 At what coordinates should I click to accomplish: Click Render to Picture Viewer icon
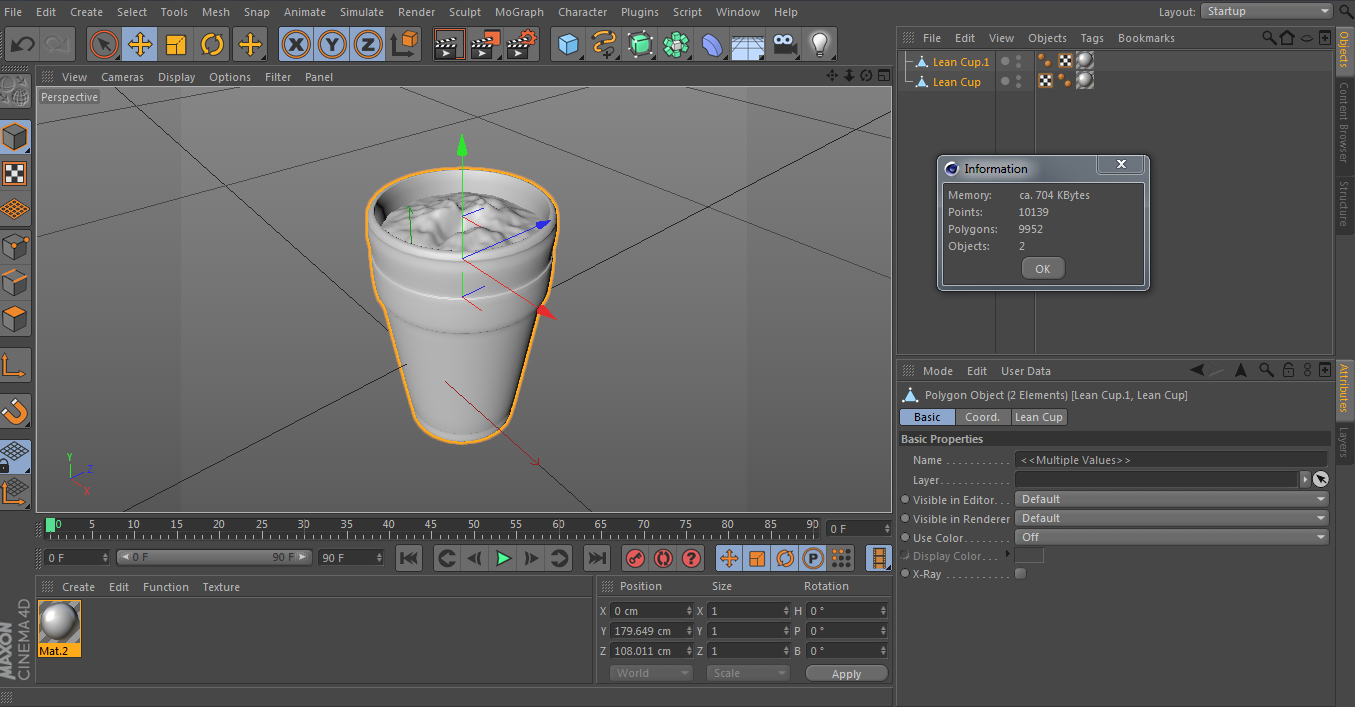(x=485, y=45)
